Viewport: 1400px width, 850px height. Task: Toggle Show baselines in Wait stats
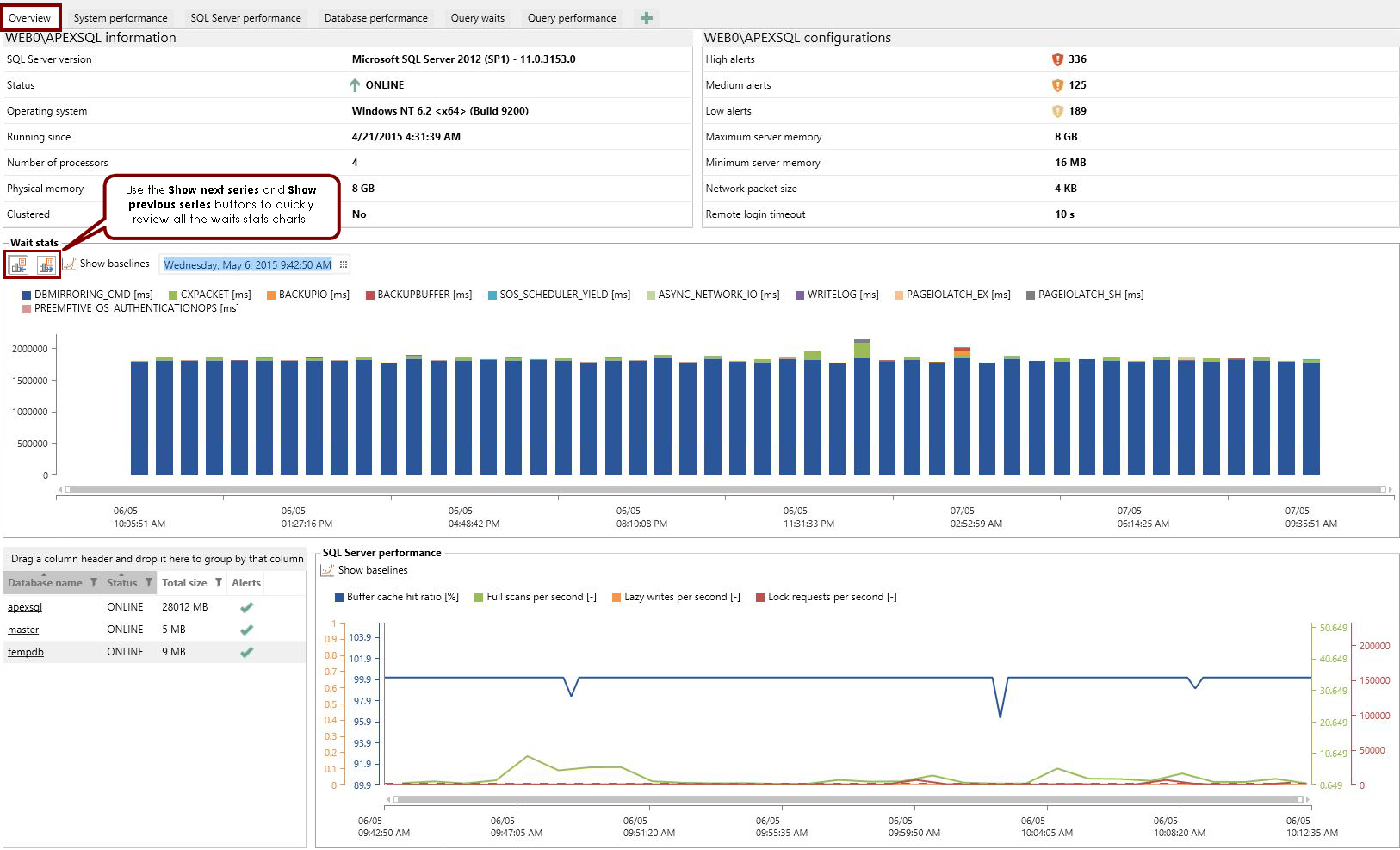click(106, 264)
